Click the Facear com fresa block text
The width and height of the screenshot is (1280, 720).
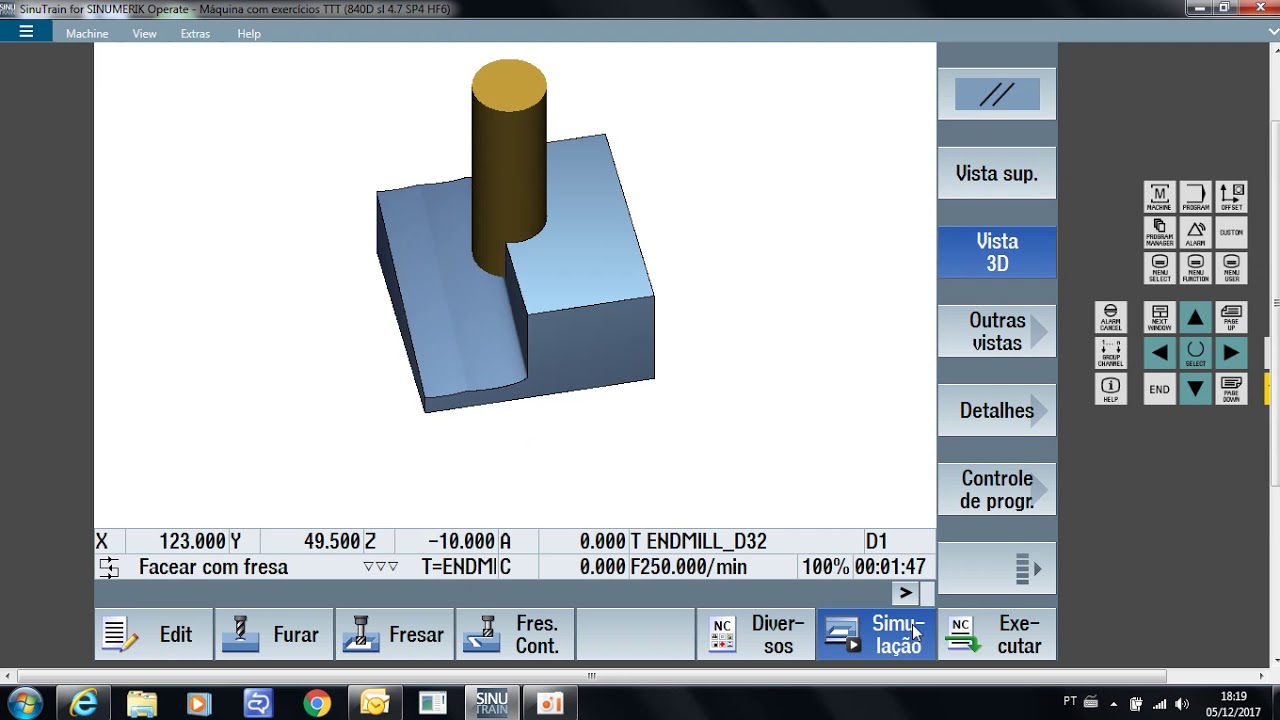(x=213, y=567)
